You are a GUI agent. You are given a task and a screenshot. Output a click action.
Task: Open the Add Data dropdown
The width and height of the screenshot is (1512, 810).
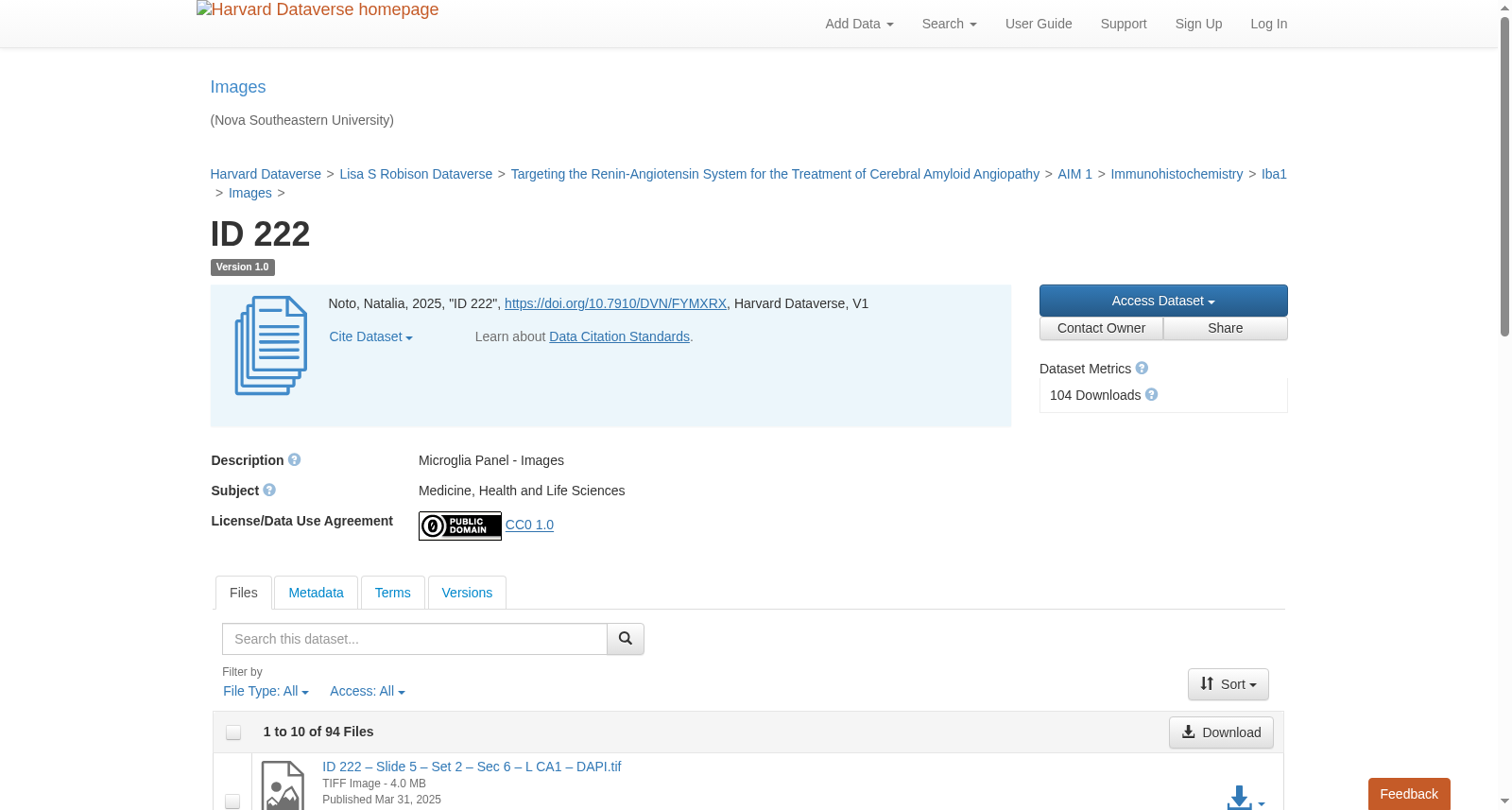pos(860,24)
